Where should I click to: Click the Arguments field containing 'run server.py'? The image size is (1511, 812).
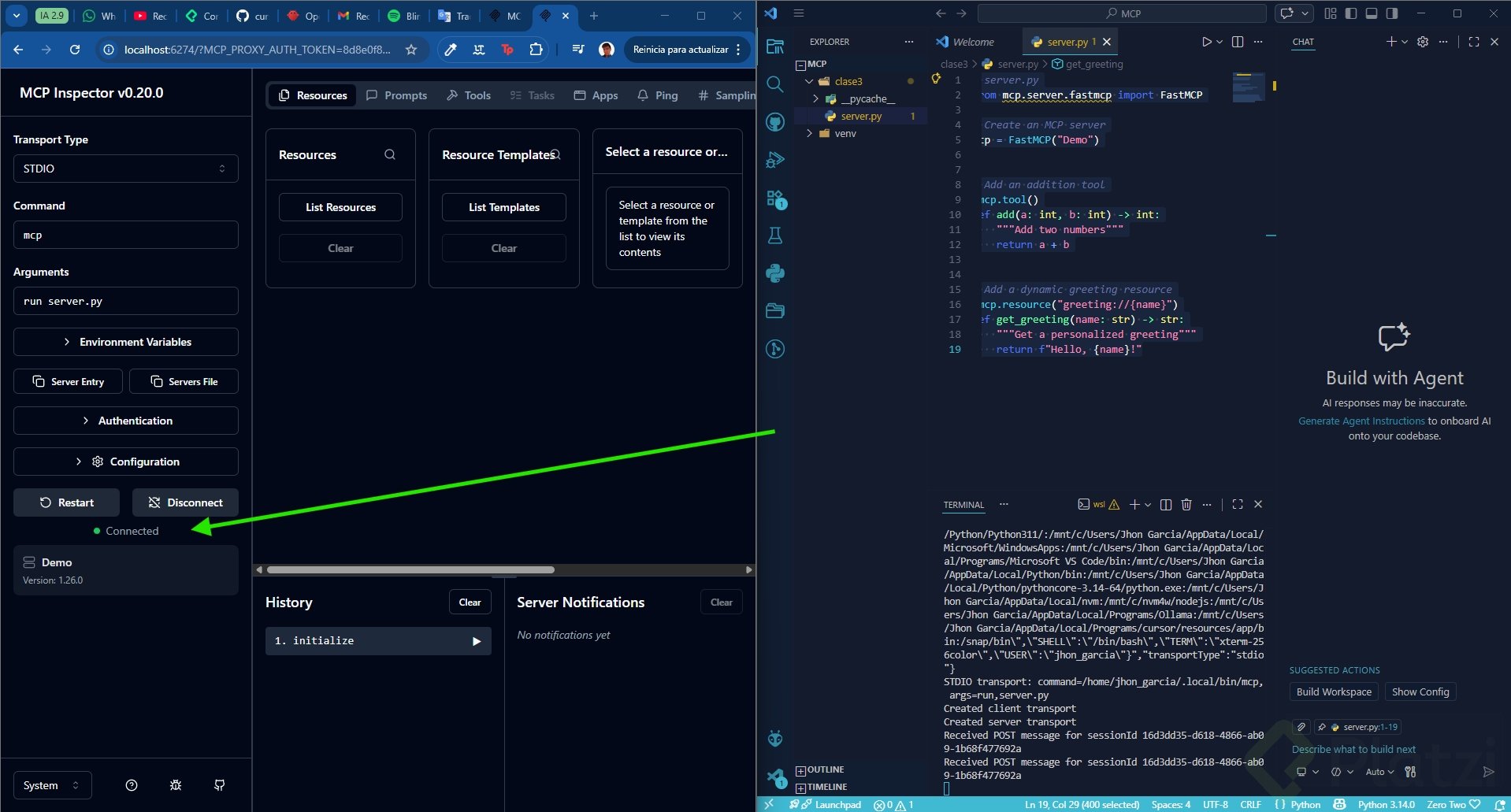coord(126,301)
